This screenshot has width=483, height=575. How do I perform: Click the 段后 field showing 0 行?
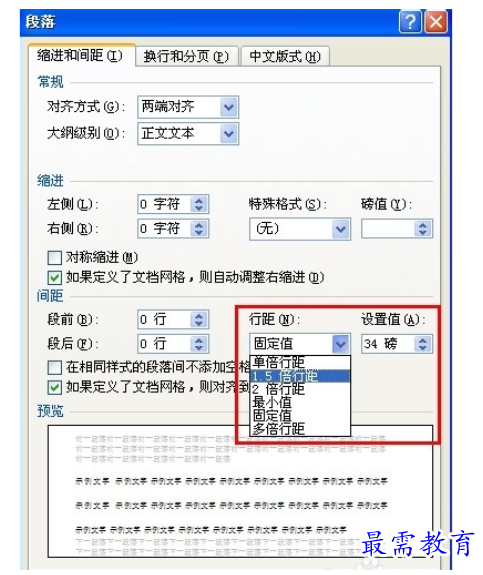[173, 344]
